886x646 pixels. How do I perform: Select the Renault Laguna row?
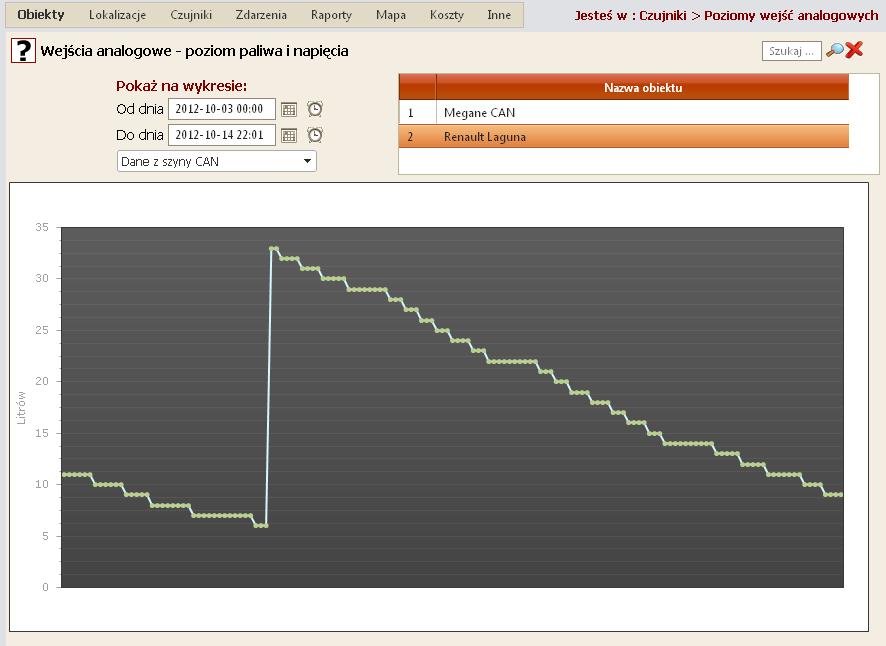[624, 136]
